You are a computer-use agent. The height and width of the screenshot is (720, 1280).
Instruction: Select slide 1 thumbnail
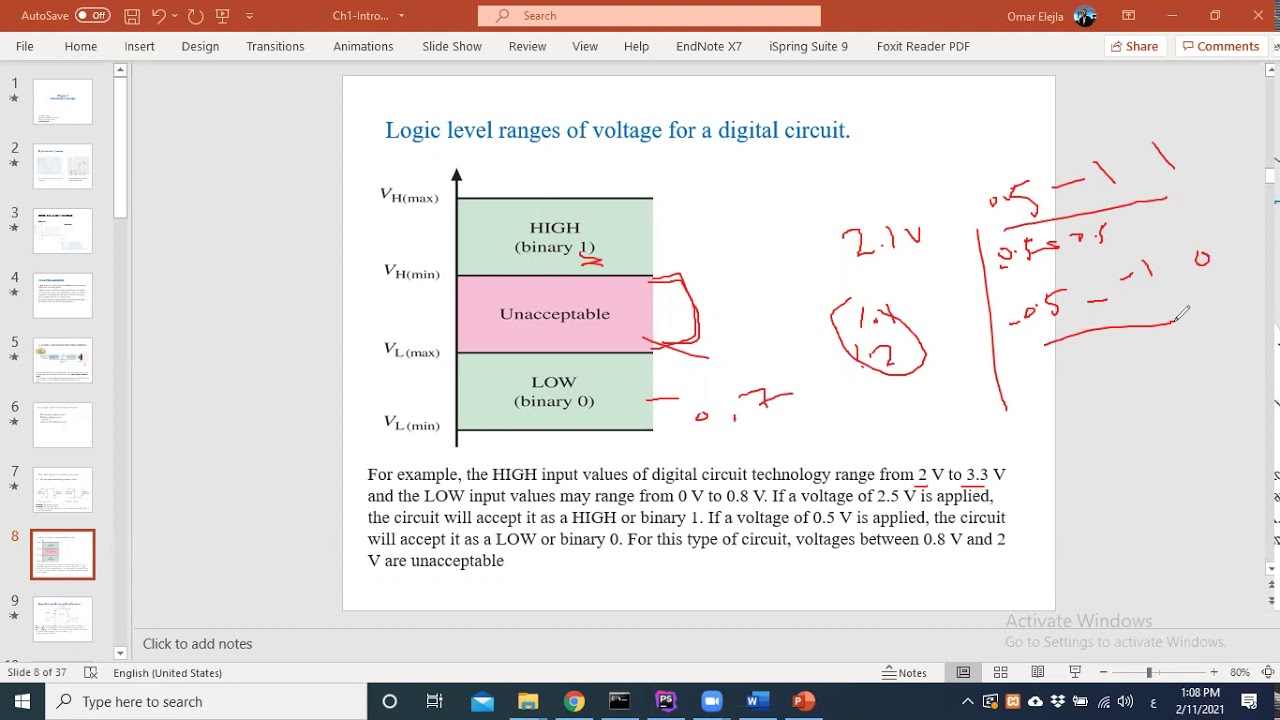point(63,102)
